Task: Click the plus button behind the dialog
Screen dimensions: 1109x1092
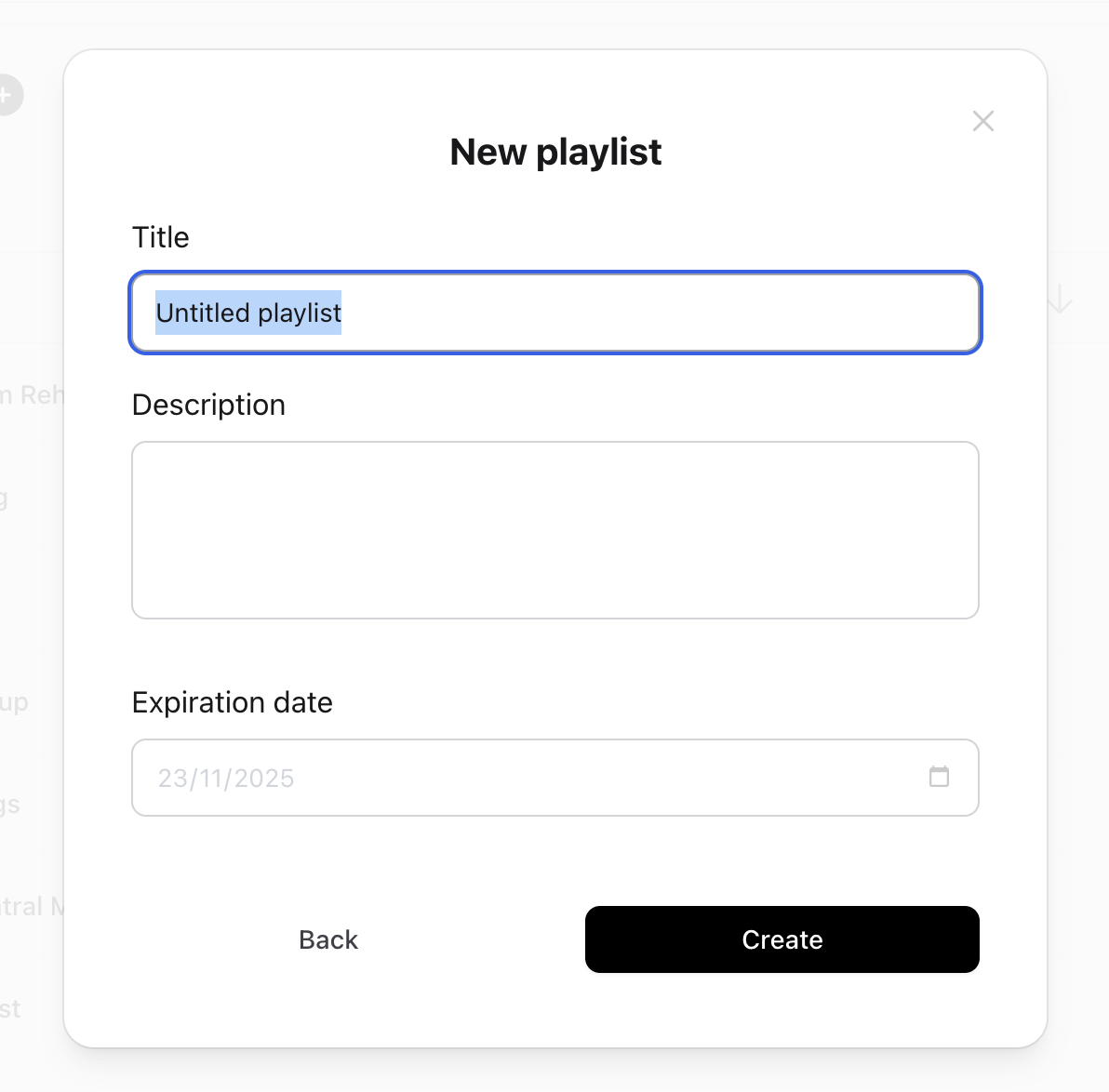Action: coord(7,95)
